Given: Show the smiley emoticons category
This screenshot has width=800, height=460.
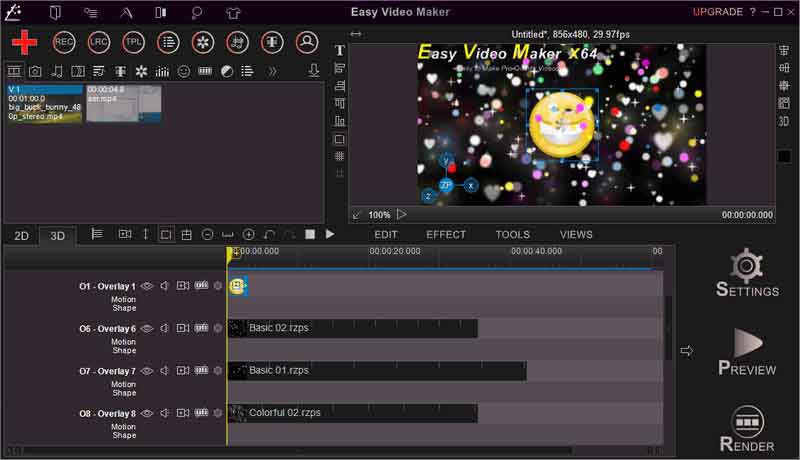Looking at the screenshot, I should click(x=184, y=71).
